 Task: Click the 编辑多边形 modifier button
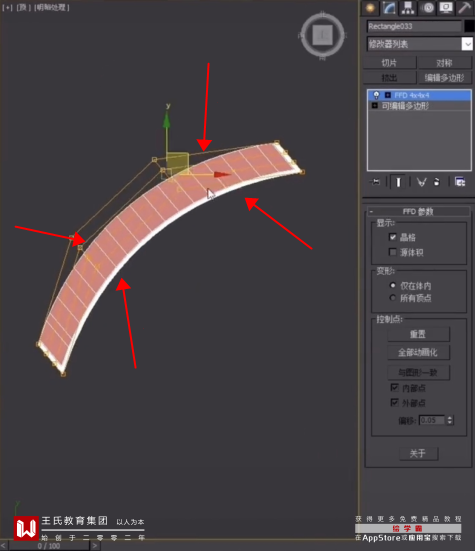click(444, 78)
